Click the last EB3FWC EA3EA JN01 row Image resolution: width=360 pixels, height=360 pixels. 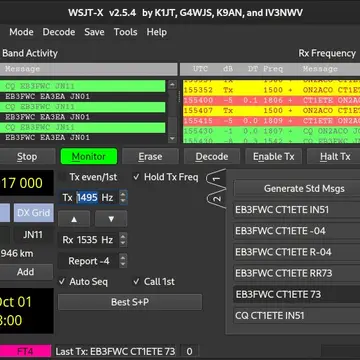click(x=83, y=138)
